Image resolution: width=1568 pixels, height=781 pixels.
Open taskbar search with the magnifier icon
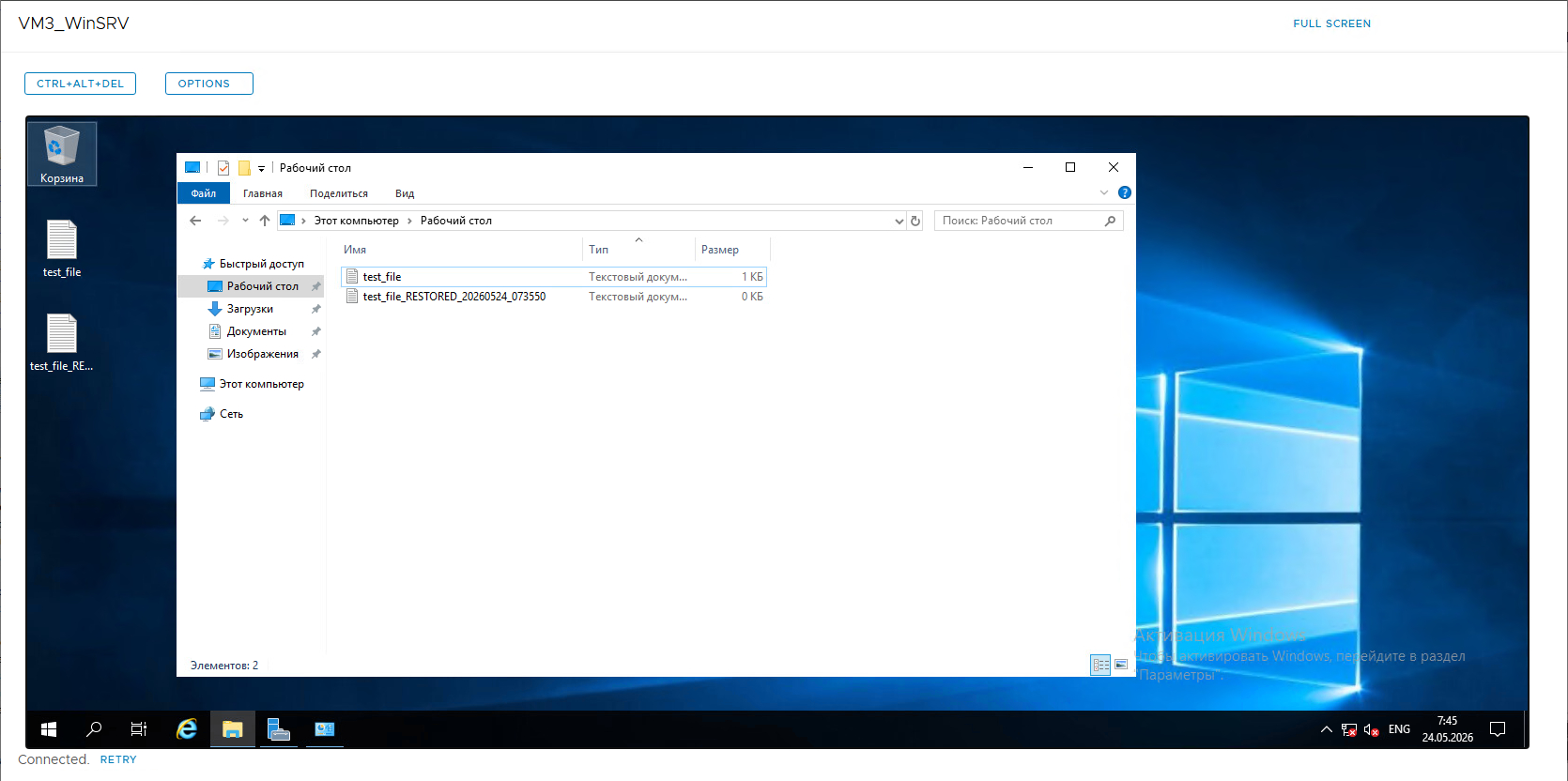(94, 729)
